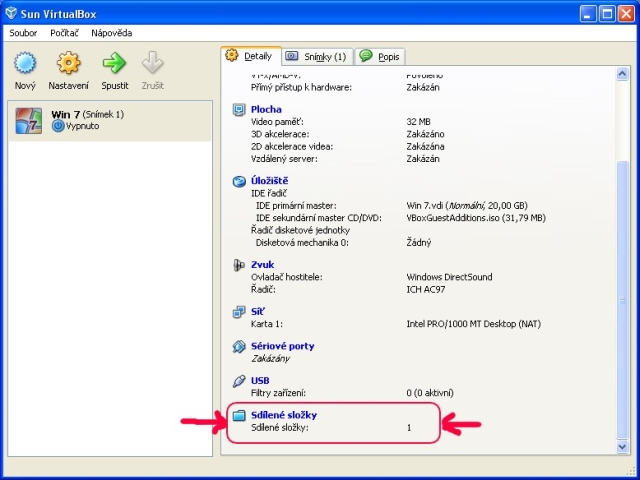The image size is (640, 480).
Task: Open the Sériové porty section link
Action: [x=282, y=346]
